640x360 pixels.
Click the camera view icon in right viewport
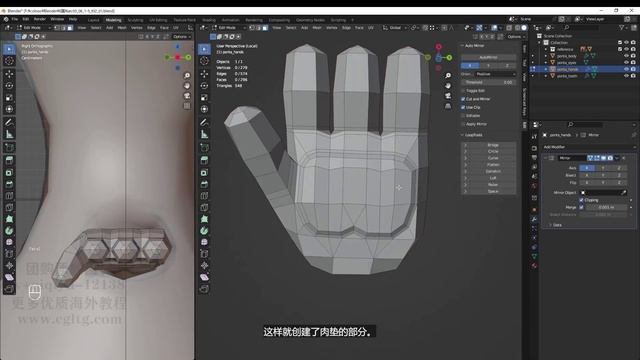448,96
